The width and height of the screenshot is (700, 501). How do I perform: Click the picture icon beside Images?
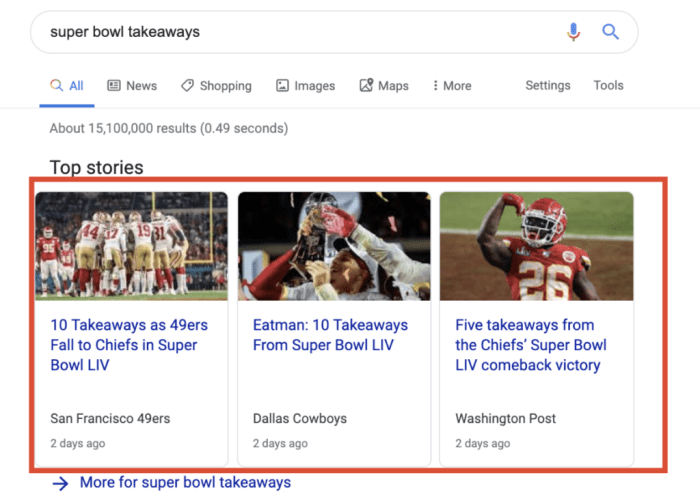point(282,85)
